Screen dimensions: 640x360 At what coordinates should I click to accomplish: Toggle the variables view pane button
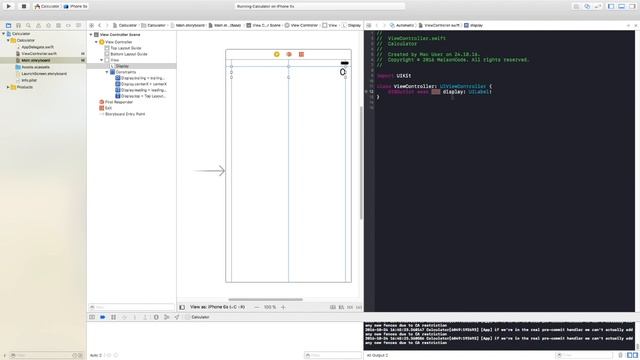tap(630, 356)
